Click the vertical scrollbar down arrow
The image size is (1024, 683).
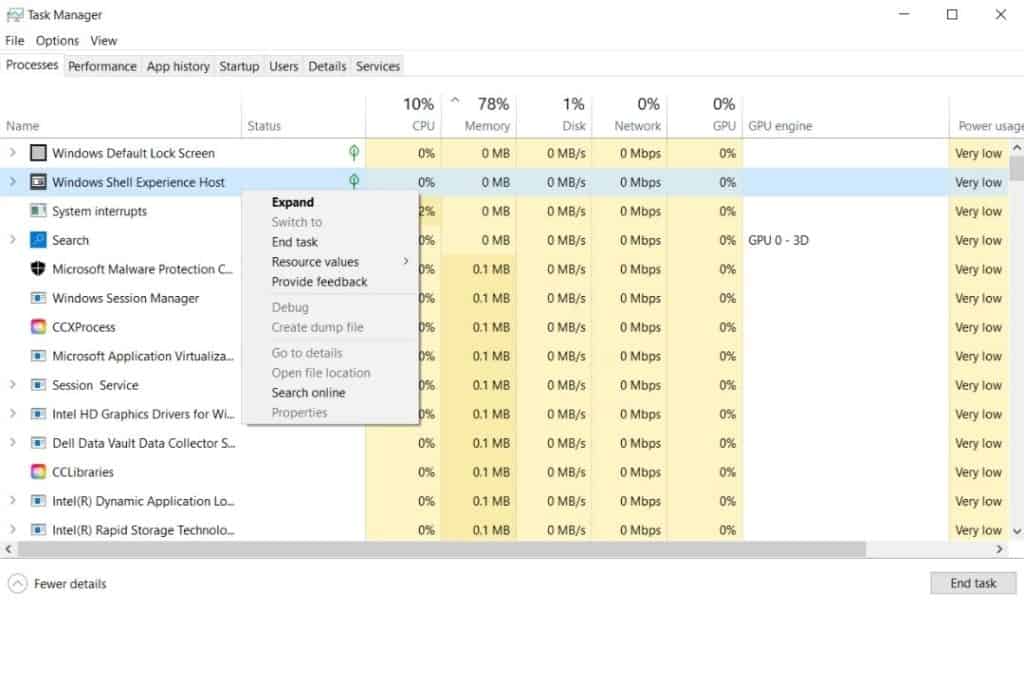[x=1017, y=531]
